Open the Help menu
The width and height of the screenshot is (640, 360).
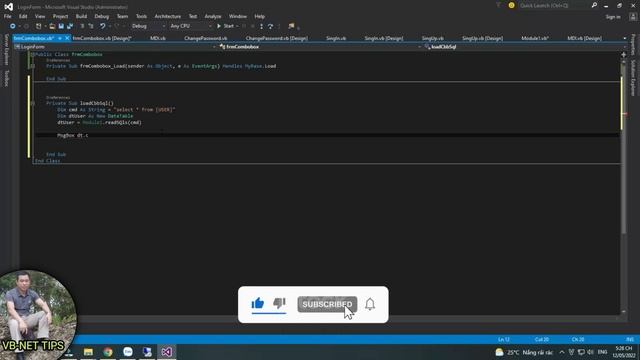pyautogui.click(x=260, y=16)
